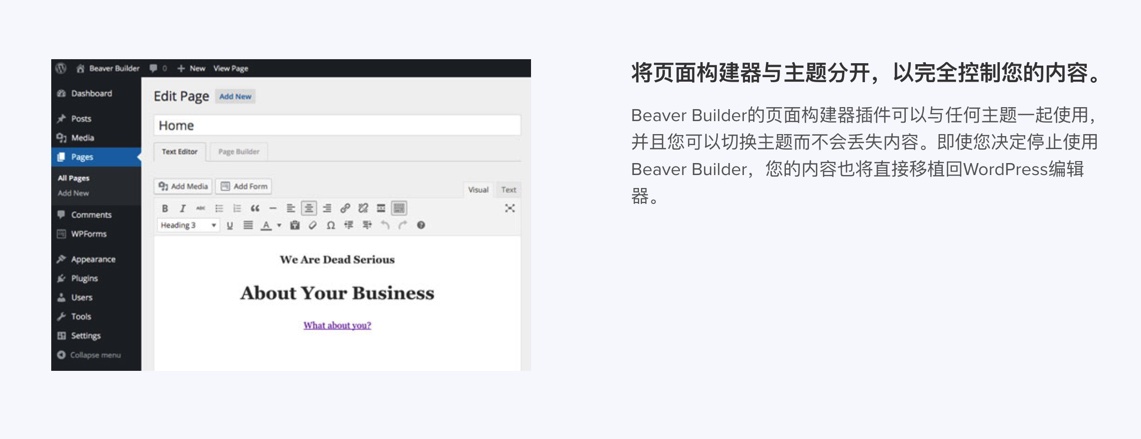The height and width of the screenshot is (439, 1141).
Task: Click the WordPress logo in admin bar
Action: [61, 68]
